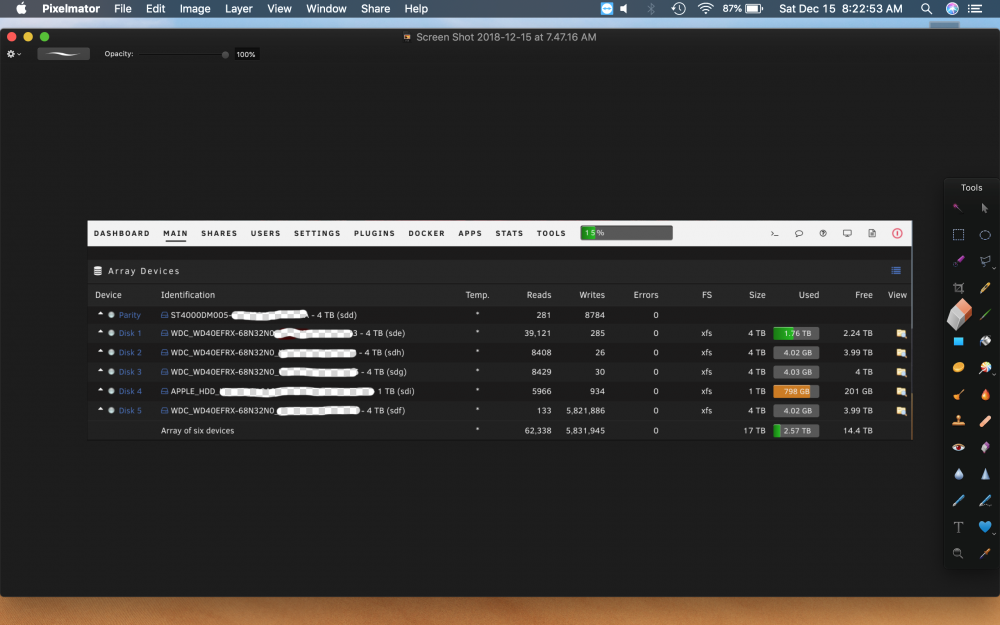Click the Opacity slider track
This screenshot has width=1000, height=625.
[184, 55]
